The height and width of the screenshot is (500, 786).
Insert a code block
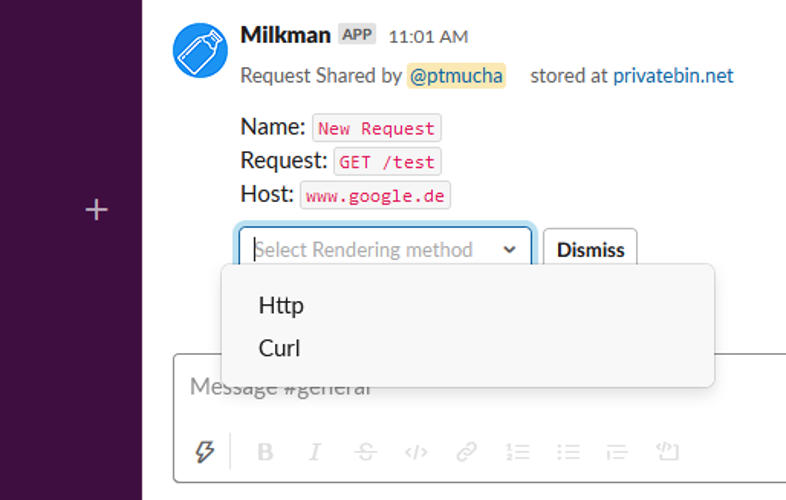pos(667,451)
